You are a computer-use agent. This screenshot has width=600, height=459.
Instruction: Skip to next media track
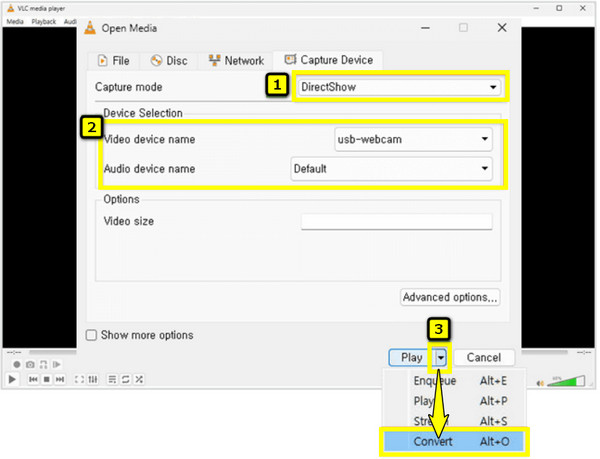tap(60, 379)
